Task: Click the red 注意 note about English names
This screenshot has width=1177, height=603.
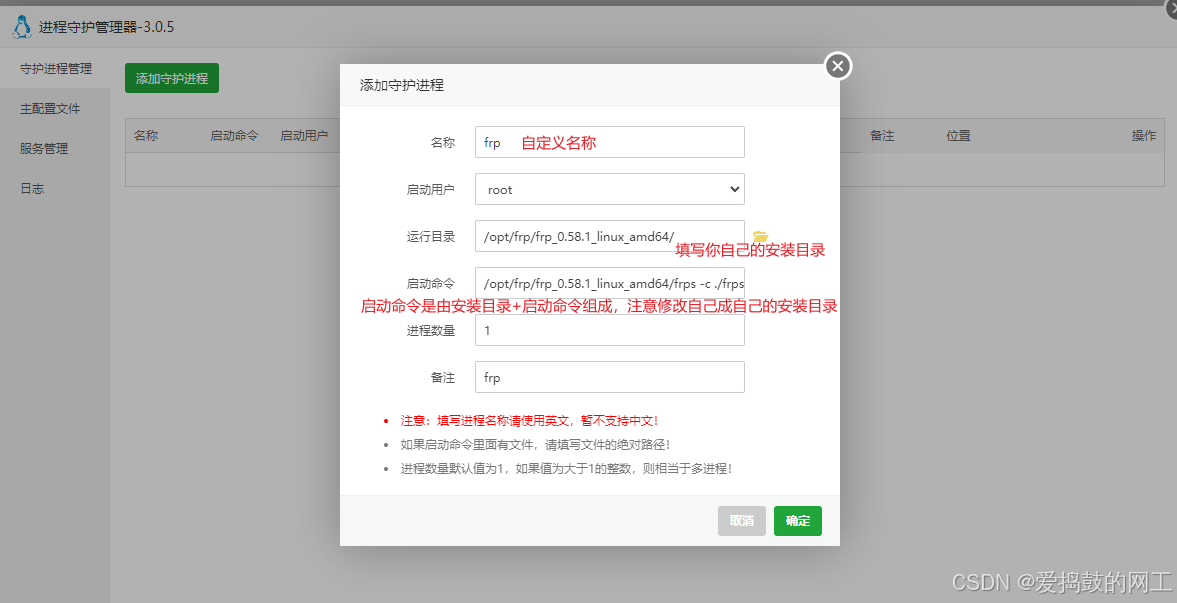Action: point(529,421)
